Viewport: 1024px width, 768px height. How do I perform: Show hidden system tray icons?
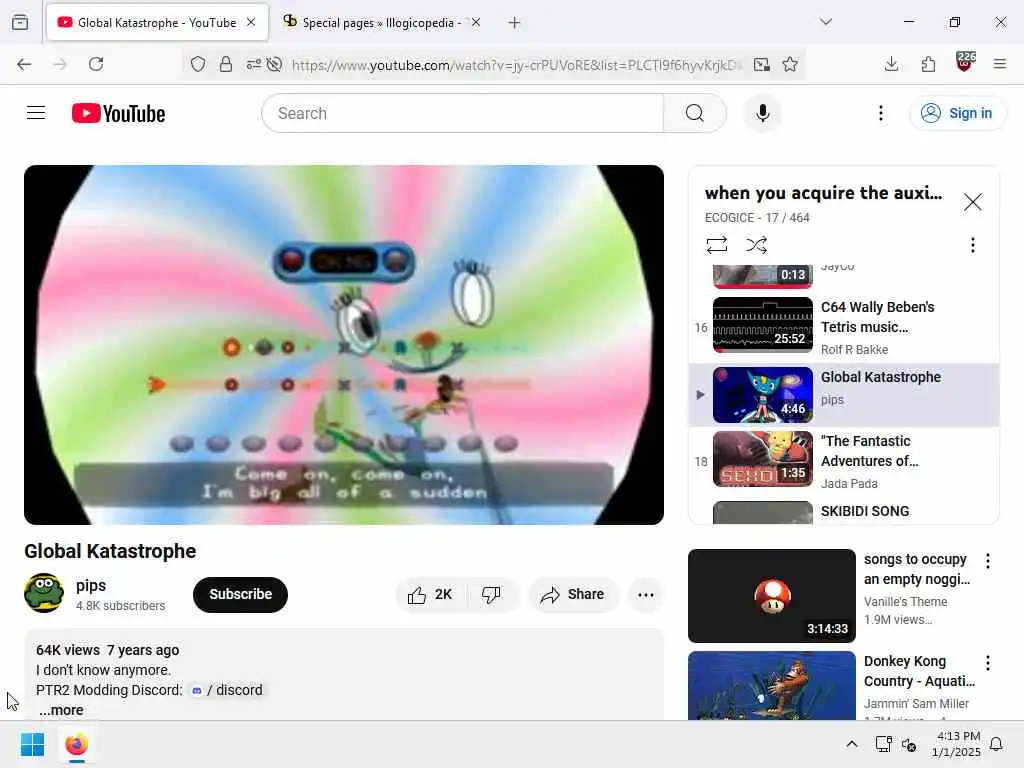[x=852, y=744]
